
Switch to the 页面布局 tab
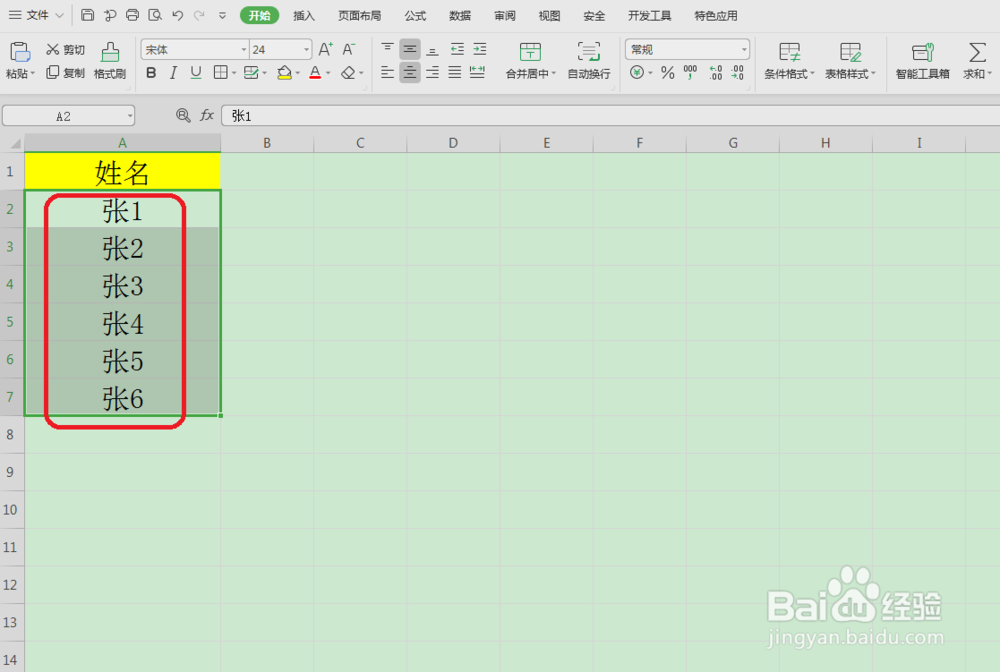pyautogui.click(x=359, y=15)
